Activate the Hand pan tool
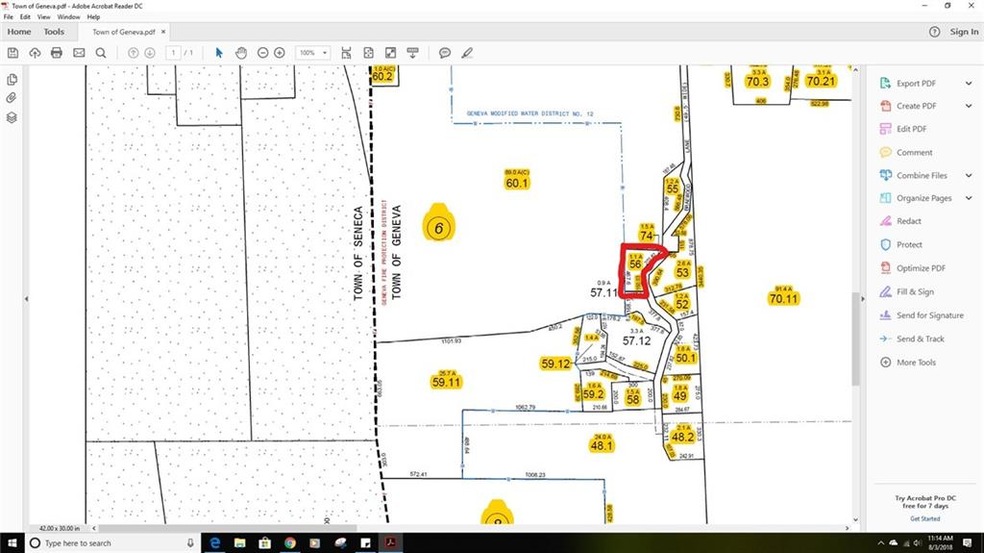This screenshot has height=553, width=984. point(241,53)
